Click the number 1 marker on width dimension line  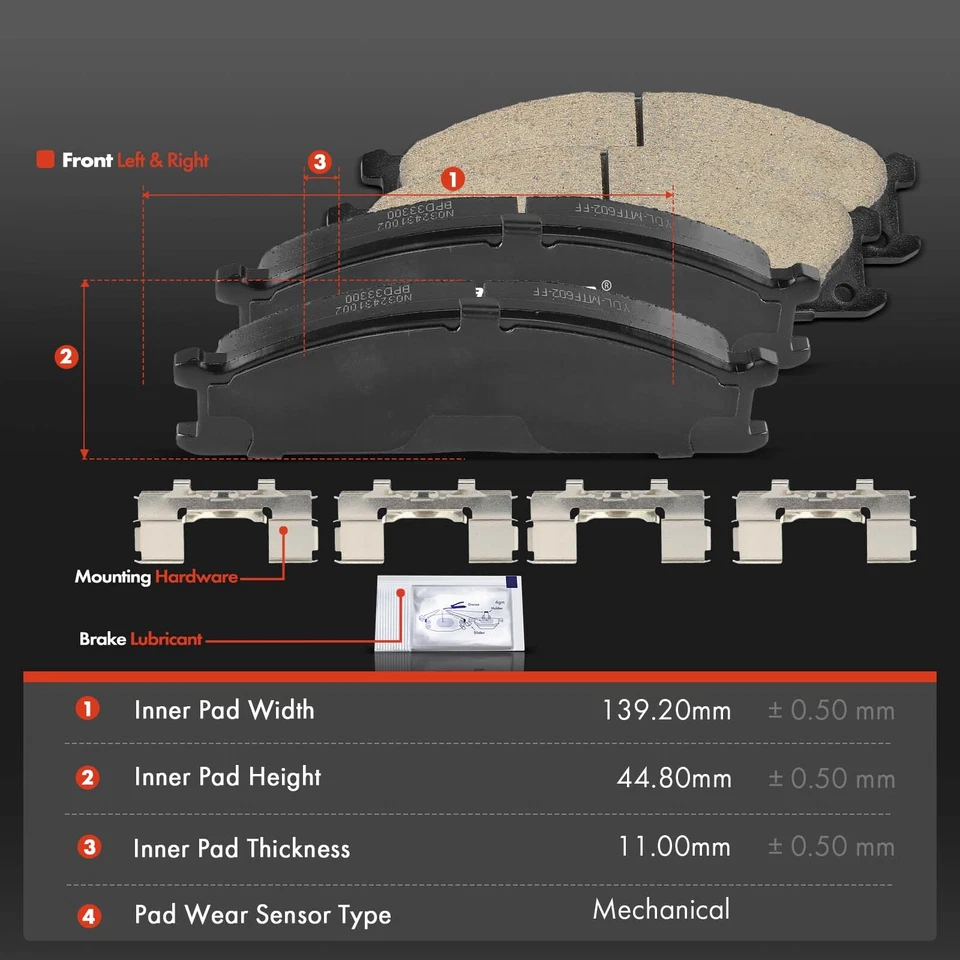tap(453, 179)
